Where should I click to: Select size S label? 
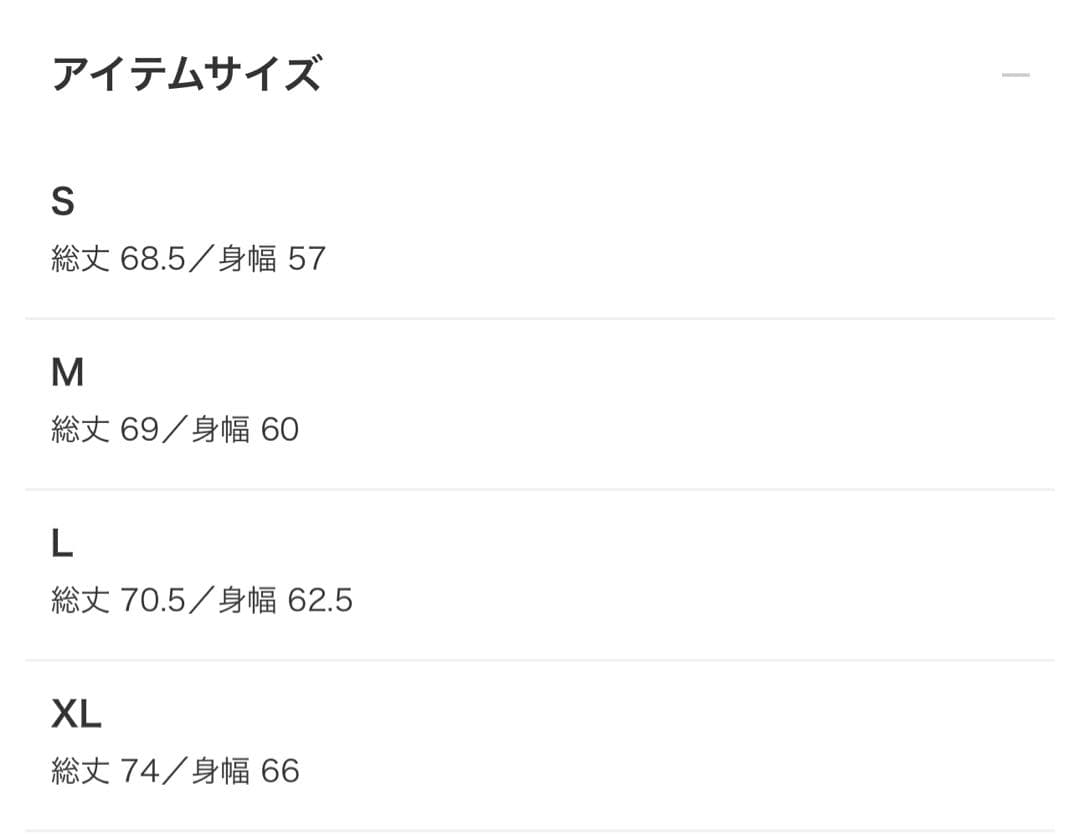click(64, 203)
